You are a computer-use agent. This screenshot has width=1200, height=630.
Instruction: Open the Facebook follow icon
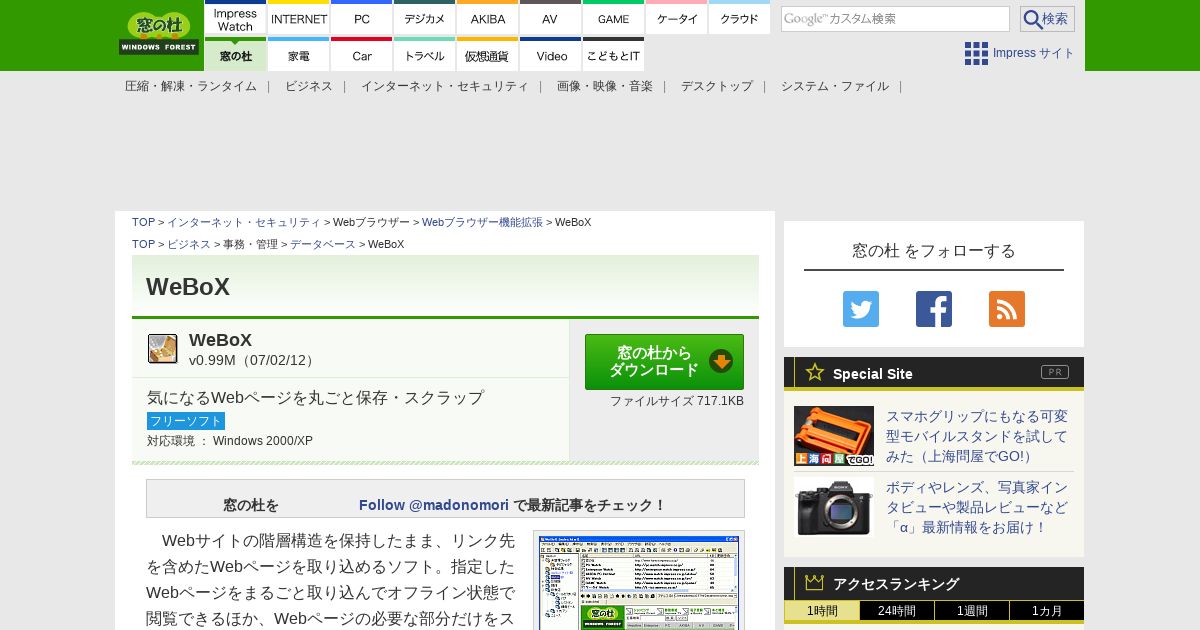tap(934, 309)
